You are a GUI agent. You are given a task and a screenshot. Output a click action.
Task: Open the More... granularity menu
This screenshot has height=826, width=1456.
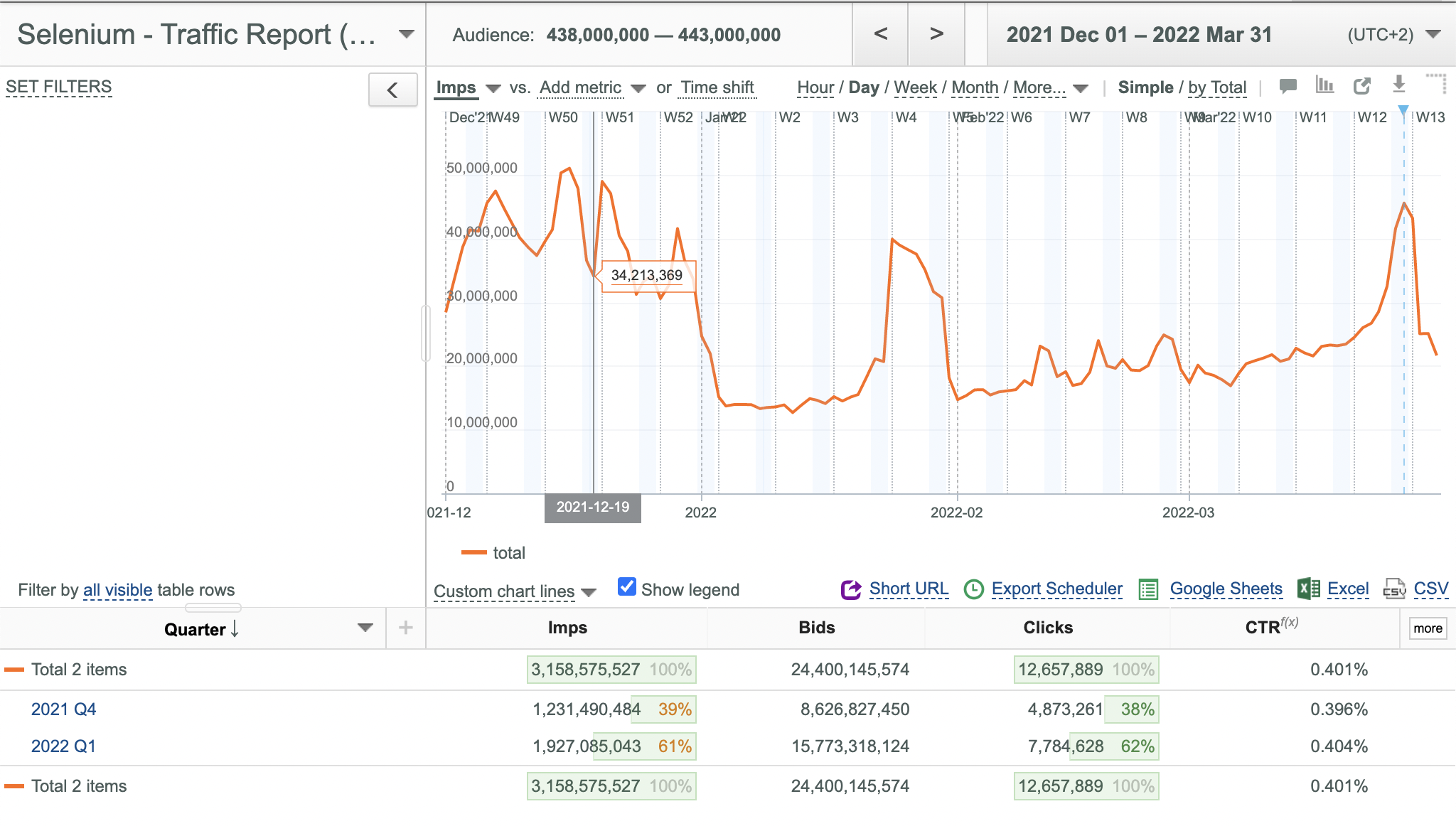[x=1050, y=87]
